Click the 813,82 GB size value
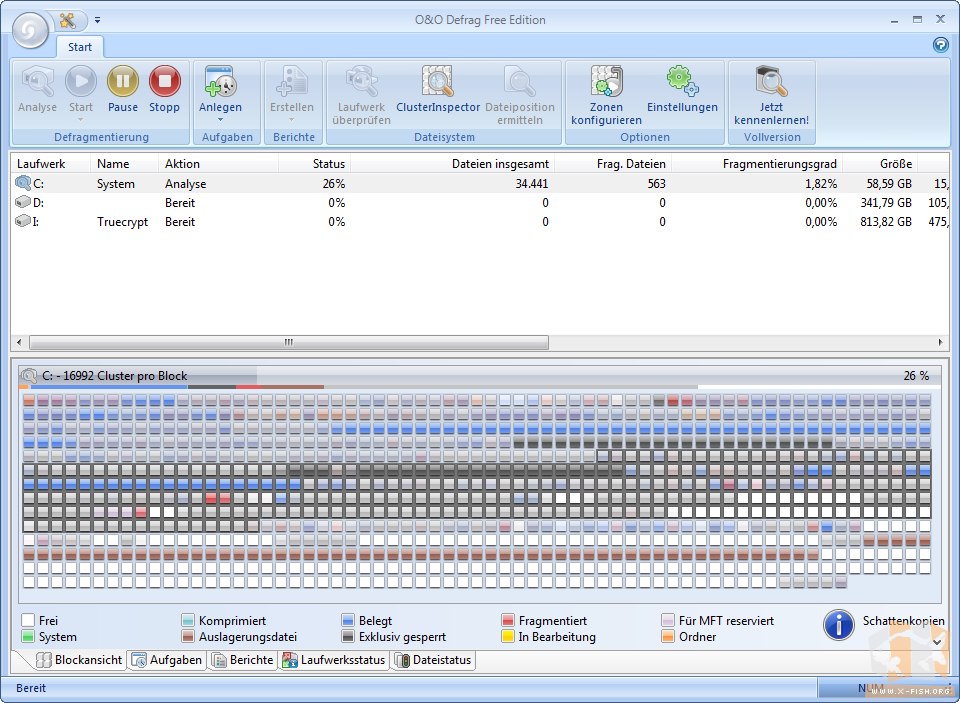 [886, 222]
